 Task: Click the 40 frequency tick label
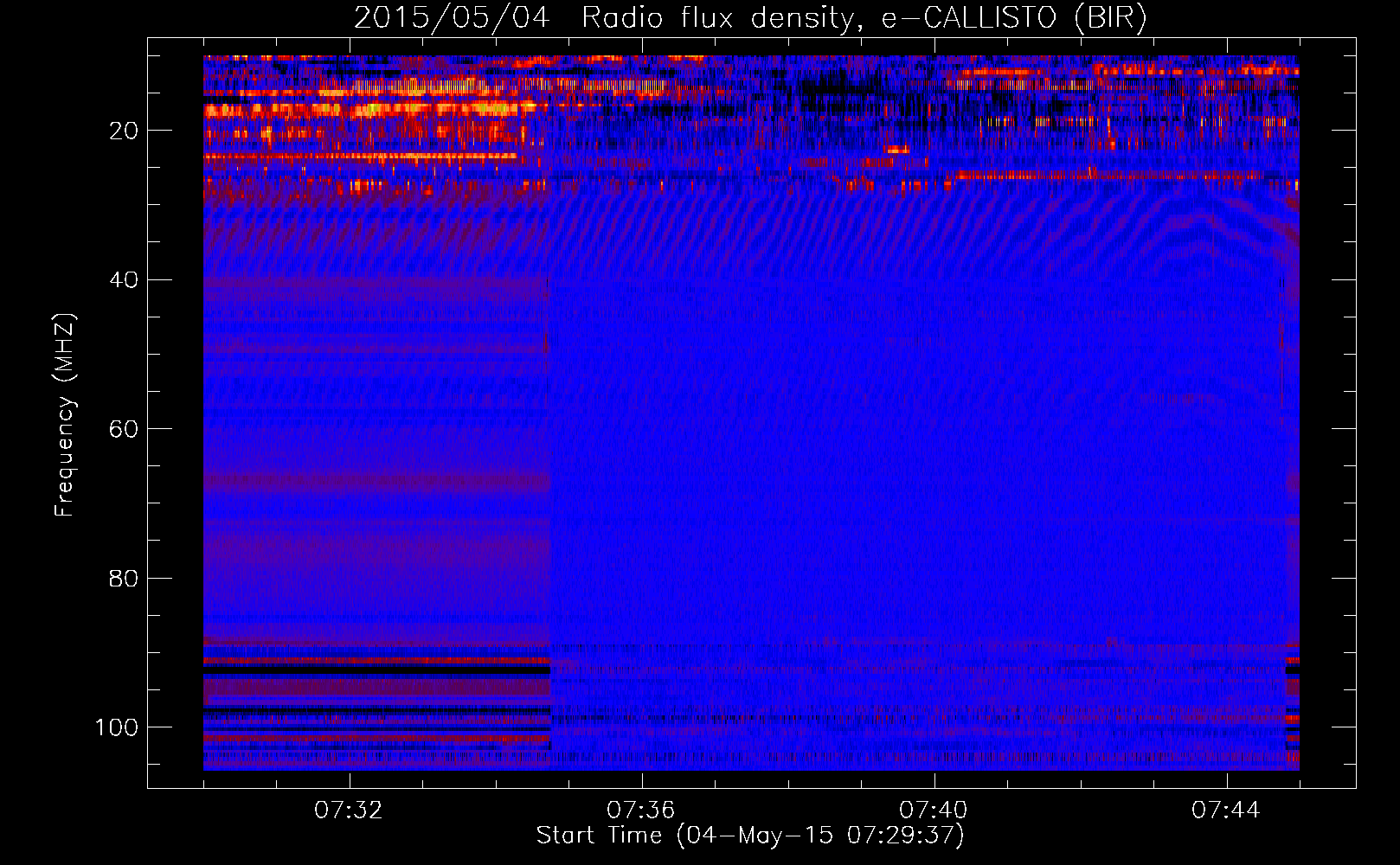(124, 280)
